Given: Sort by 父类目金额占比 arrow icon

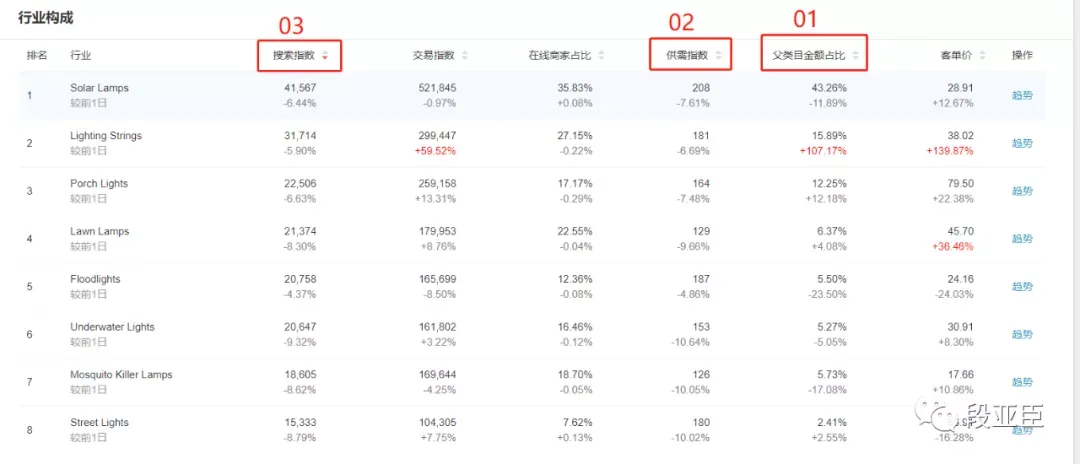Looking at the screenshot, I should 855,56.
